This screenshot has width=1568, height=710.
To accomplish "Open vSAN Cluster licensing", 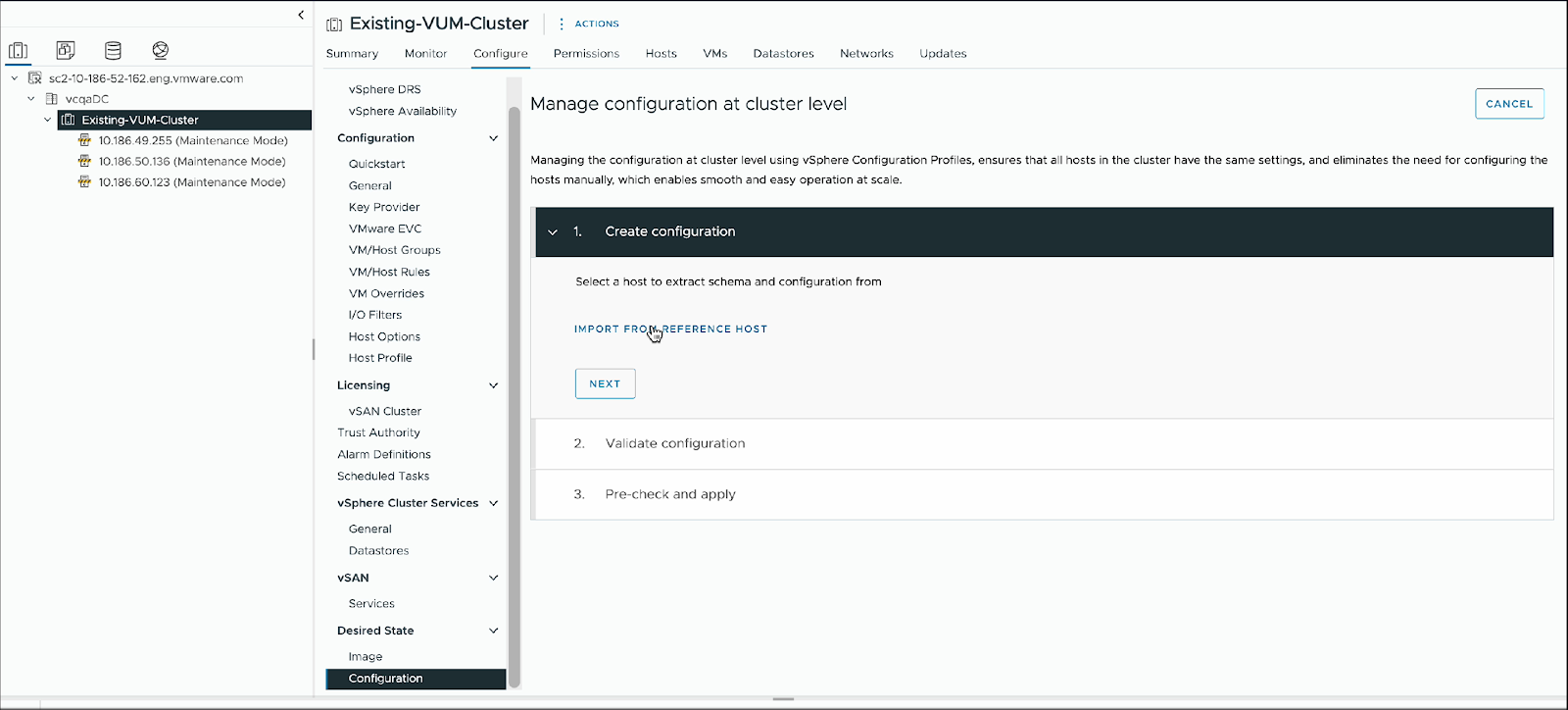I will click(385, 411).
